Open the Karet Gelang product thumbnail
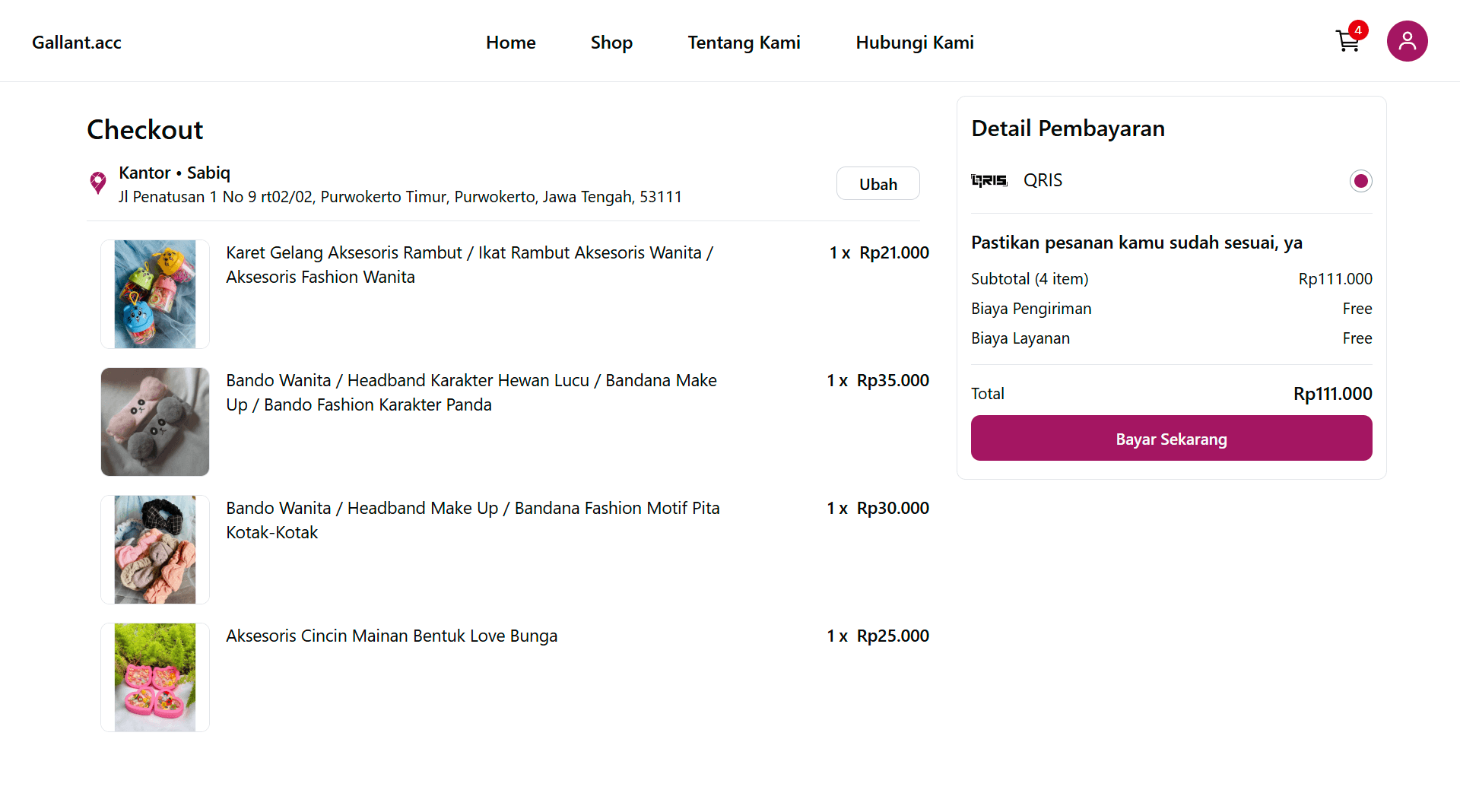1460x812 pixels. (x=155, y=294)
